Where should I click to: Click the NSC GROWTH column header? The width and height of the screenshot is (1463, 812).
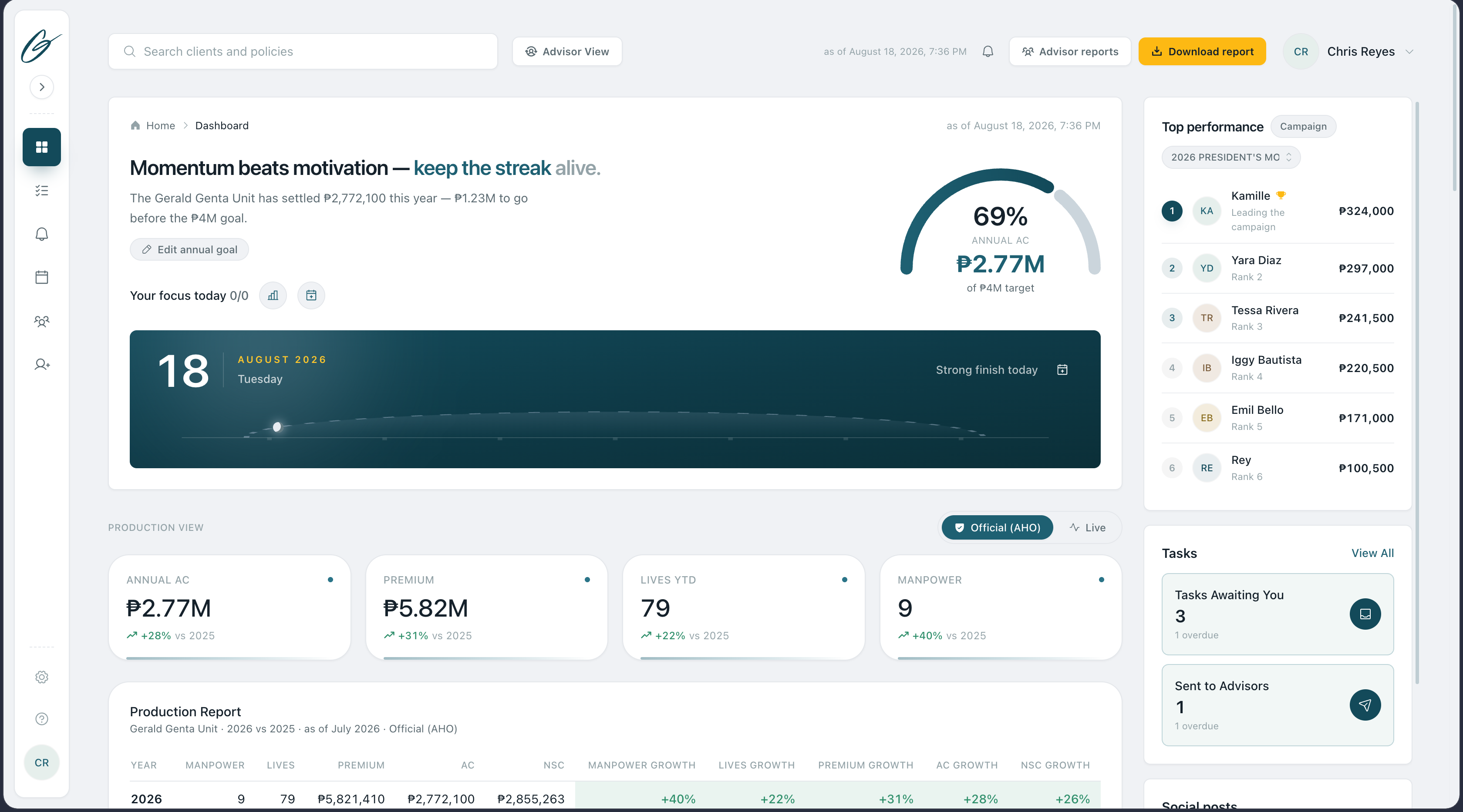tap(1055, 765)
